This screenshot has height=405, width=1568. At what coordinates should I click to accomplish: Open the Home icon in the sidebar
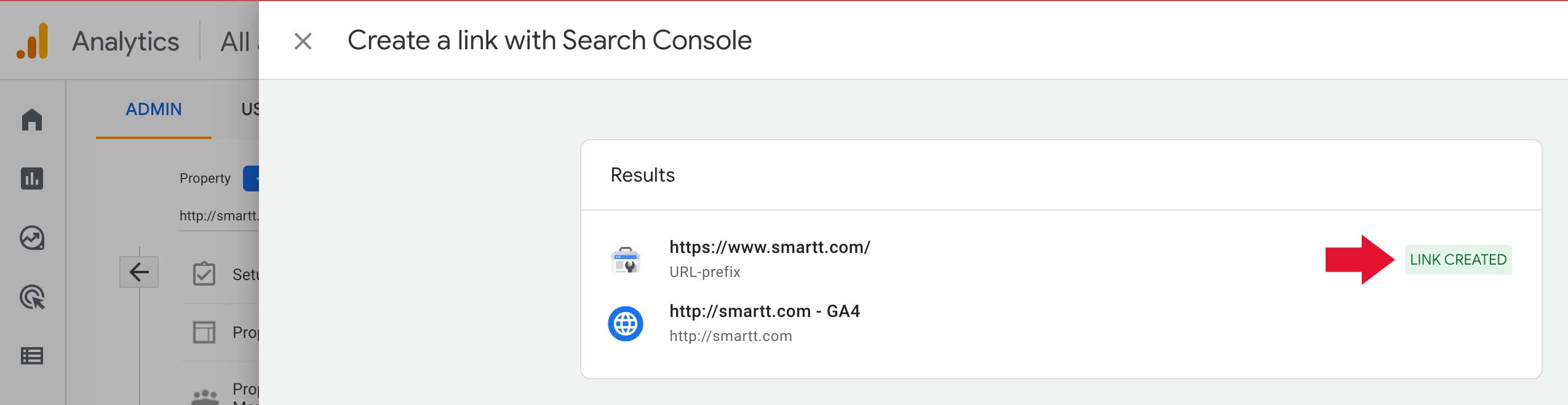coord(31,119)
